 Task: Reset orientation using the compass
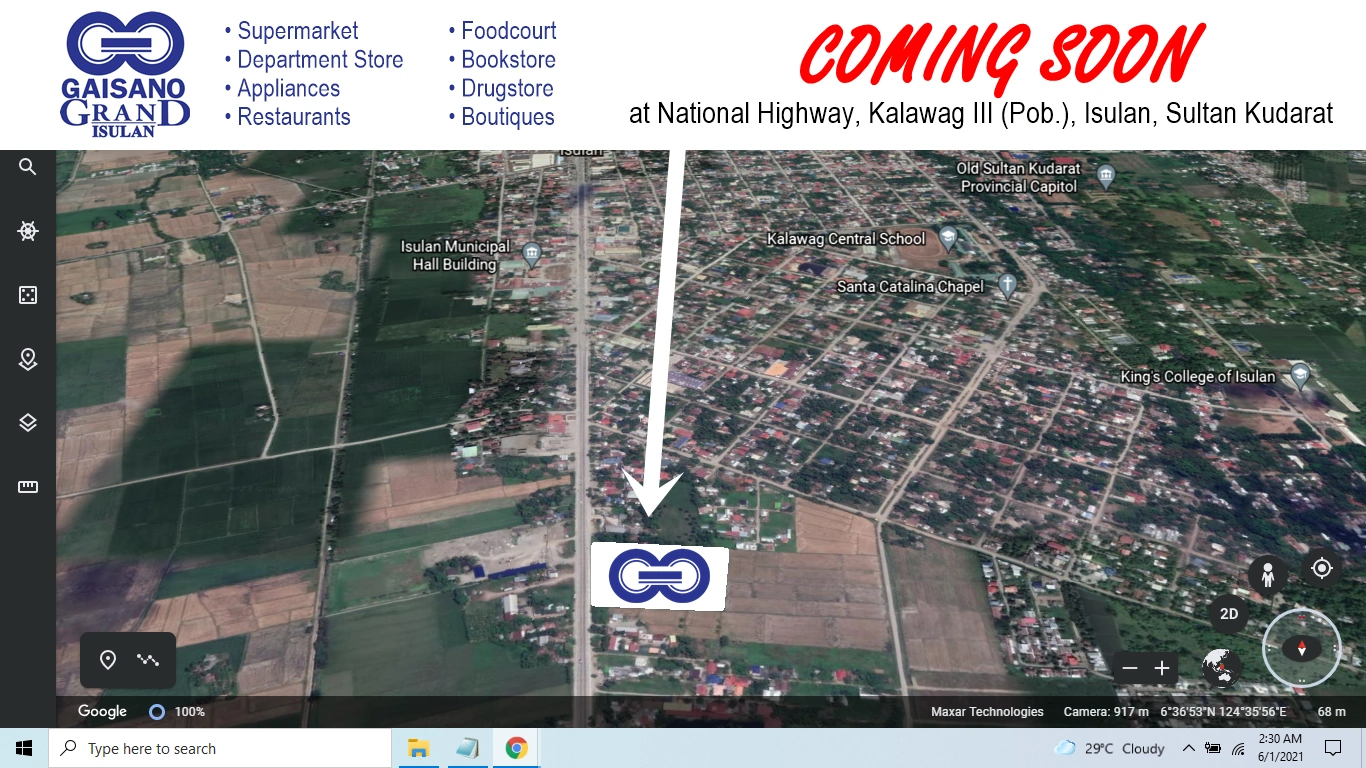[x=1302, y=647]
